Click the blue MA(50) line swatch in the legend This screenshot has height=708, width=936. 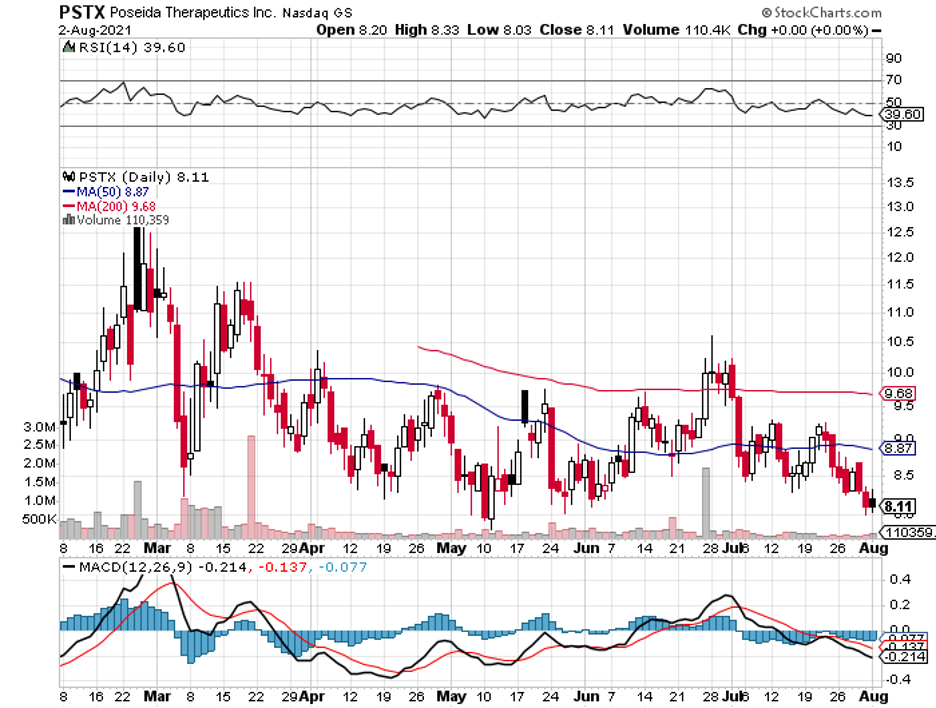coord(68,188)
